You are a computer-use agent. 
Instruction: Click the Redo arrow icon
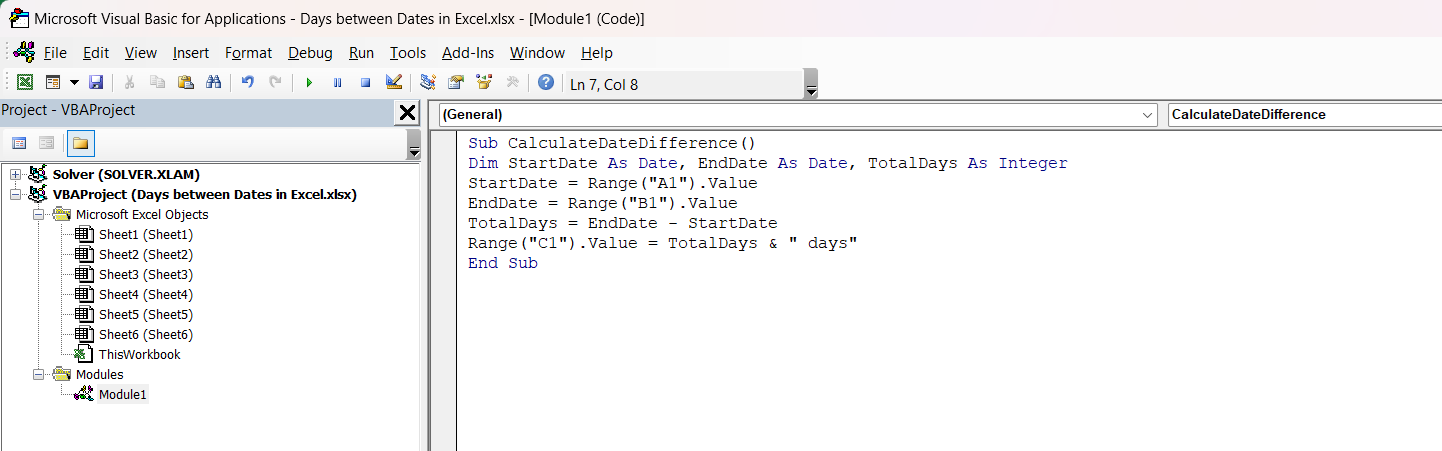275,83
